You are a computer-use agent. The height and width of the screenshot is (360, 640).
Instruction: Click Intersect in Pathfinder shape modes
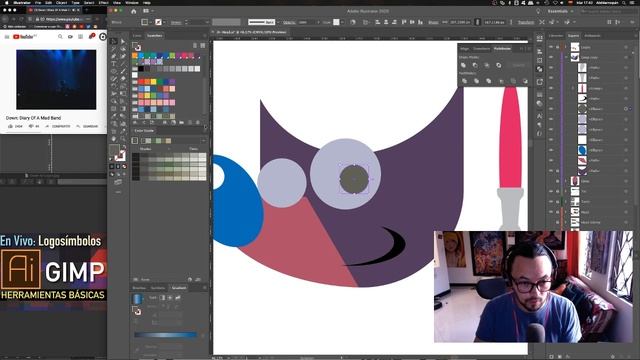pyautogui.click(x=487, y=65)
